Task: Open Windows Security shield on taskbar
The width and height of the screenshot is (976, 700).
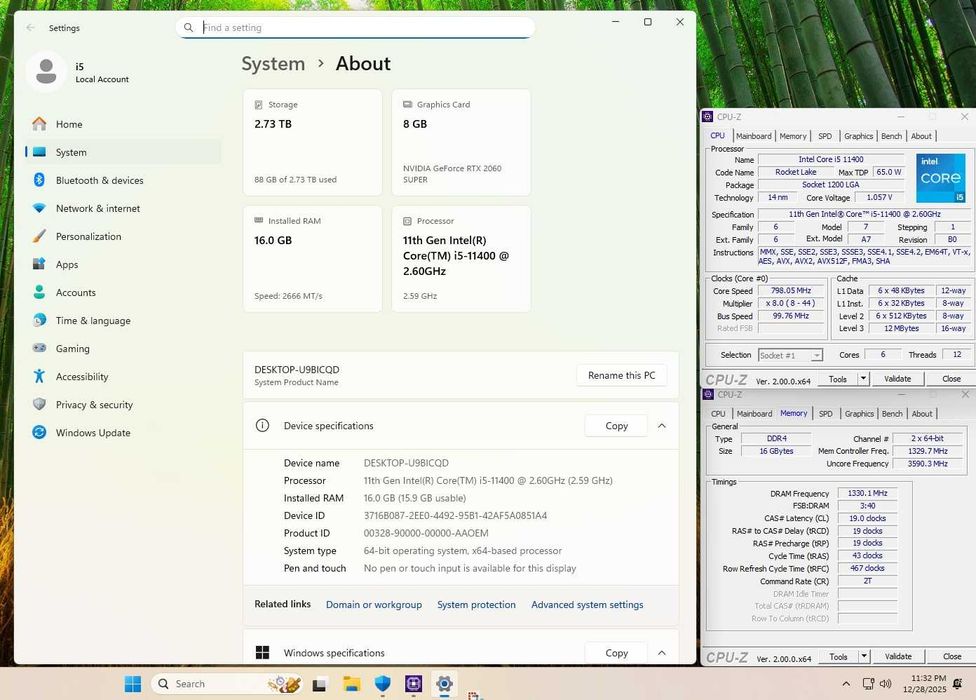Action: pyautogui.click(x=382, y=684)
